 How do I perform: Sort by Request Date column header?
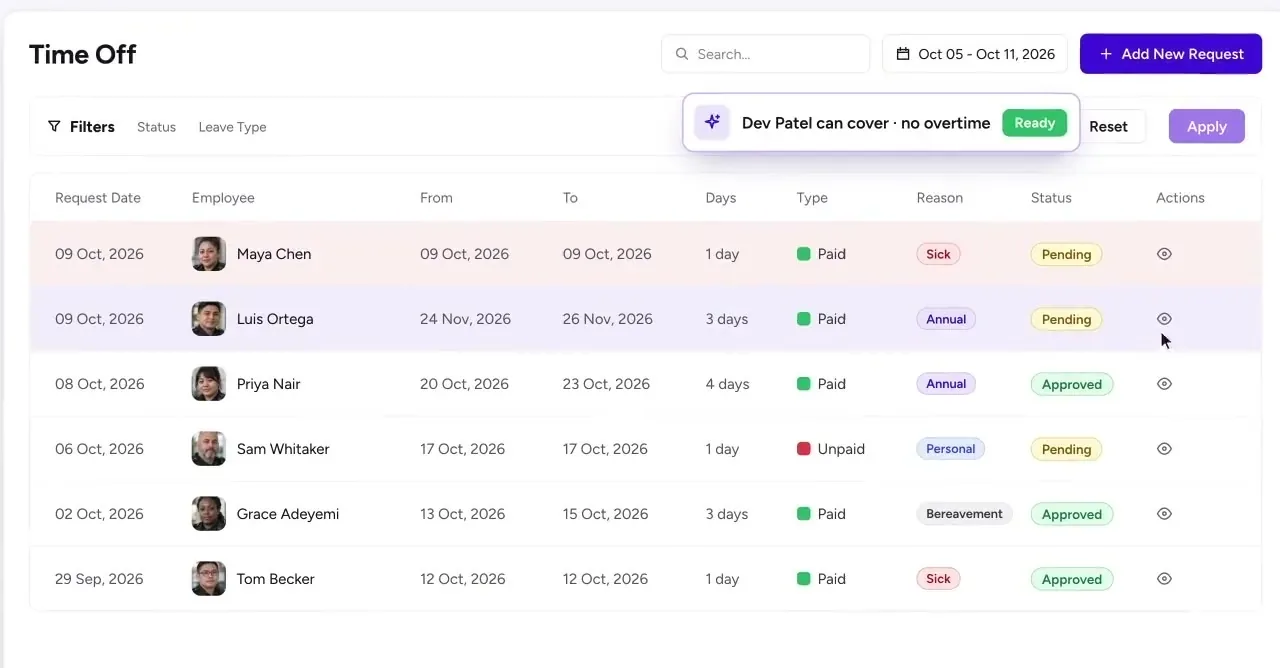[x=98, y=198]
